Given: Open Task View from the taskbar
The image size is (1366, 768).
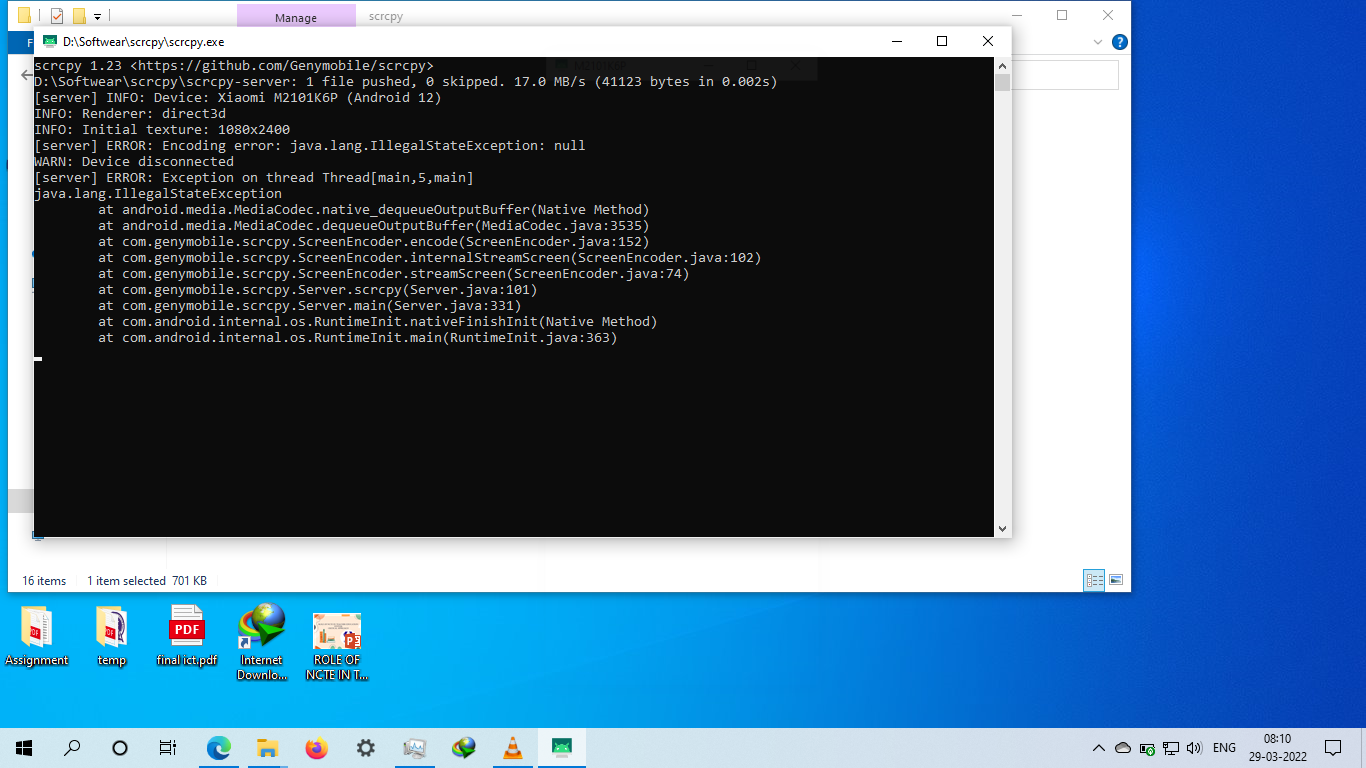Looking at the screenshot, I should (x=167, y=747).
